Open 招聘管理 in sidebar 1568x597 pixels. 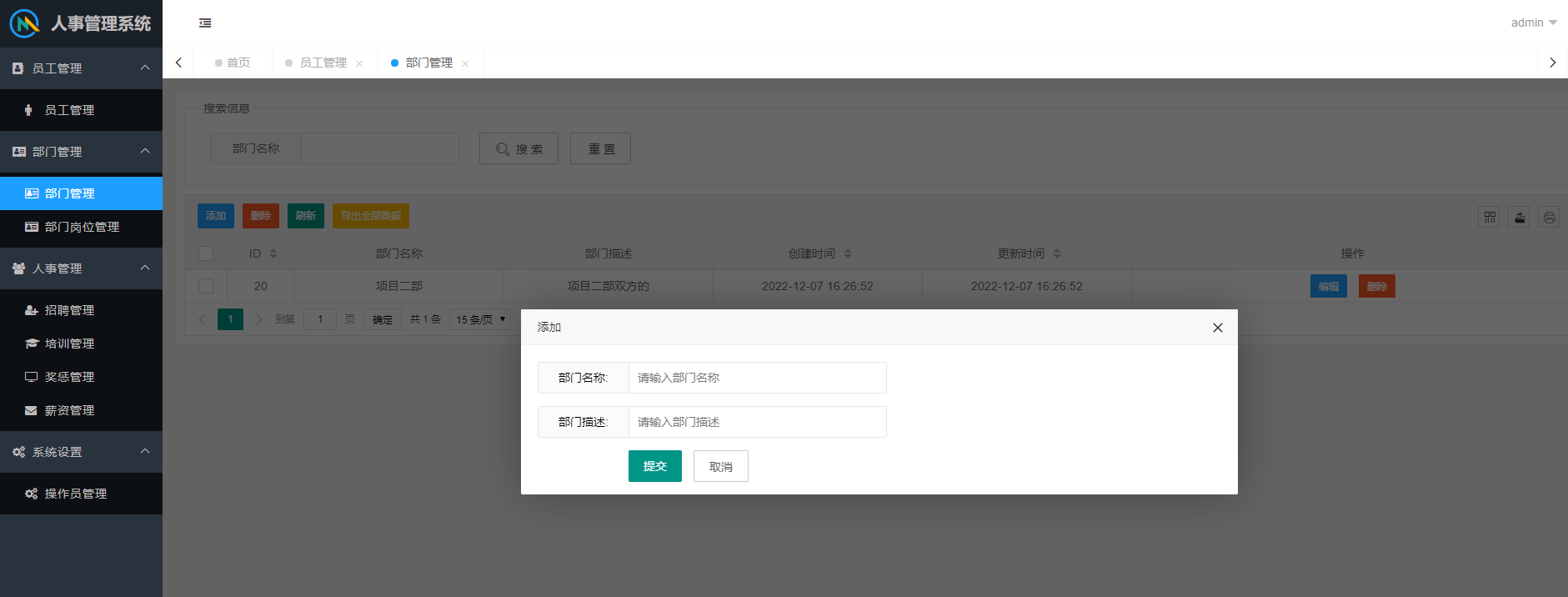tap(81, 310)
